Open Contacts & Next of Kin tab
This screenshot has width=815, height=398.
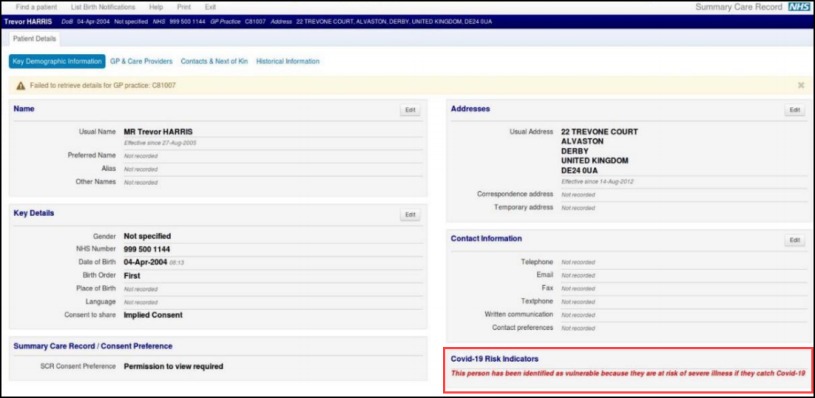pyautogui.click(x=214, y=61)
